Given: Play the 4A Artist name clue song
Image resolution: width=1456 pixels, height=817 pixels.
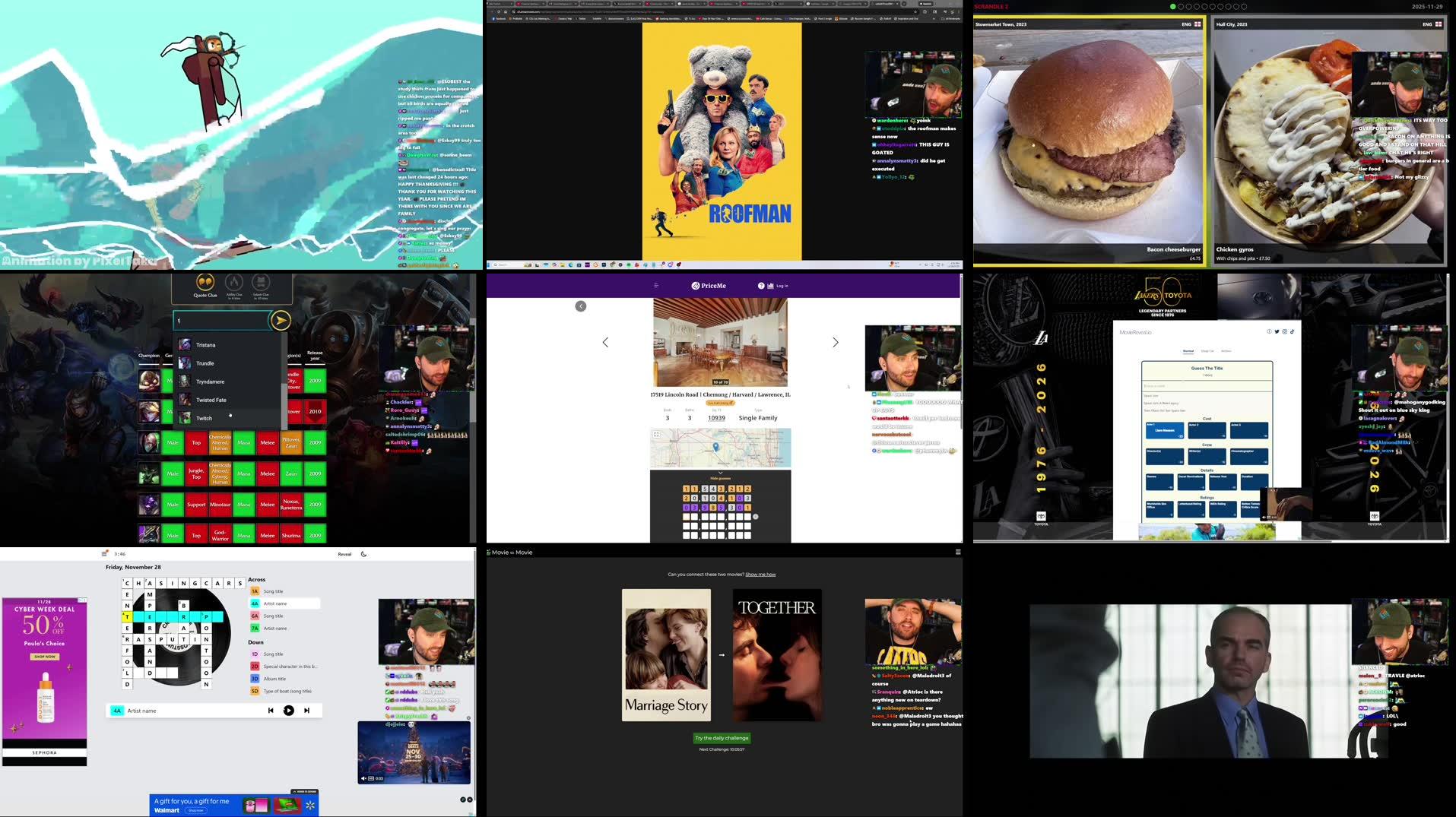Looking at the screenshot, I should coord(289,710).
